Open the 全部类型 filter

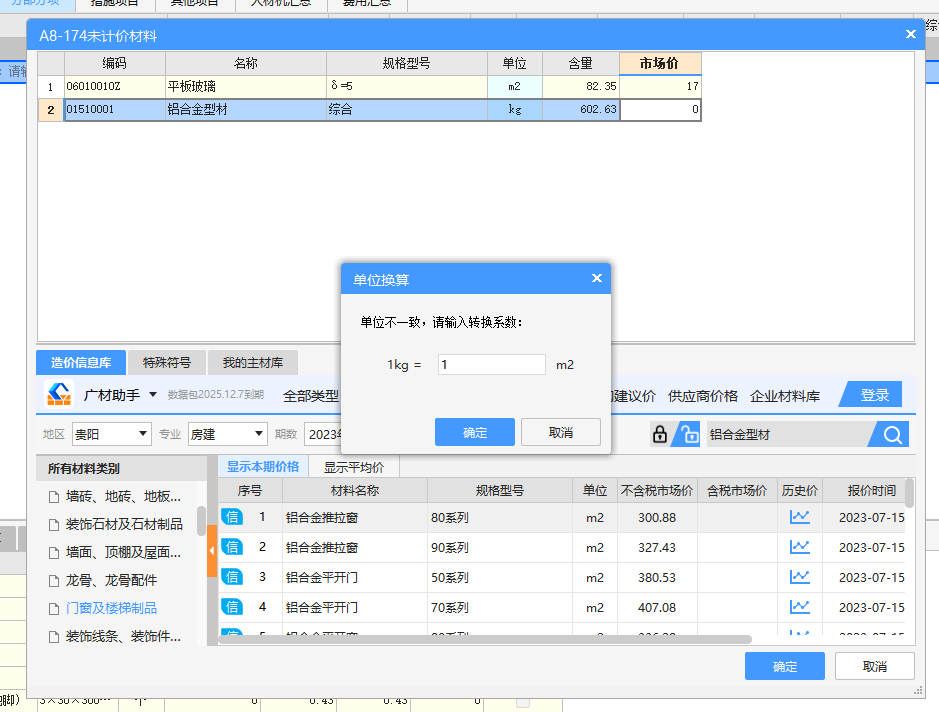311,396
